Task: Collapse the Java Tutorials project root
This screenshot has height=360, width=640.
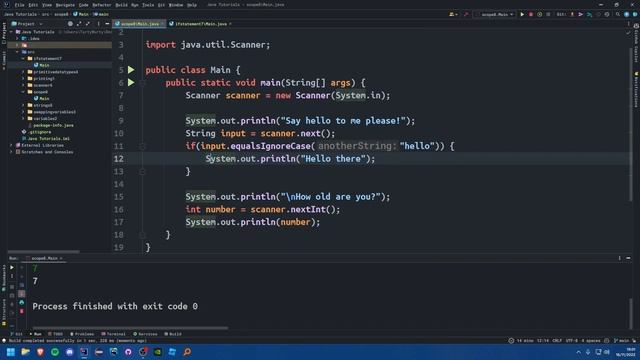Action: 11,32
